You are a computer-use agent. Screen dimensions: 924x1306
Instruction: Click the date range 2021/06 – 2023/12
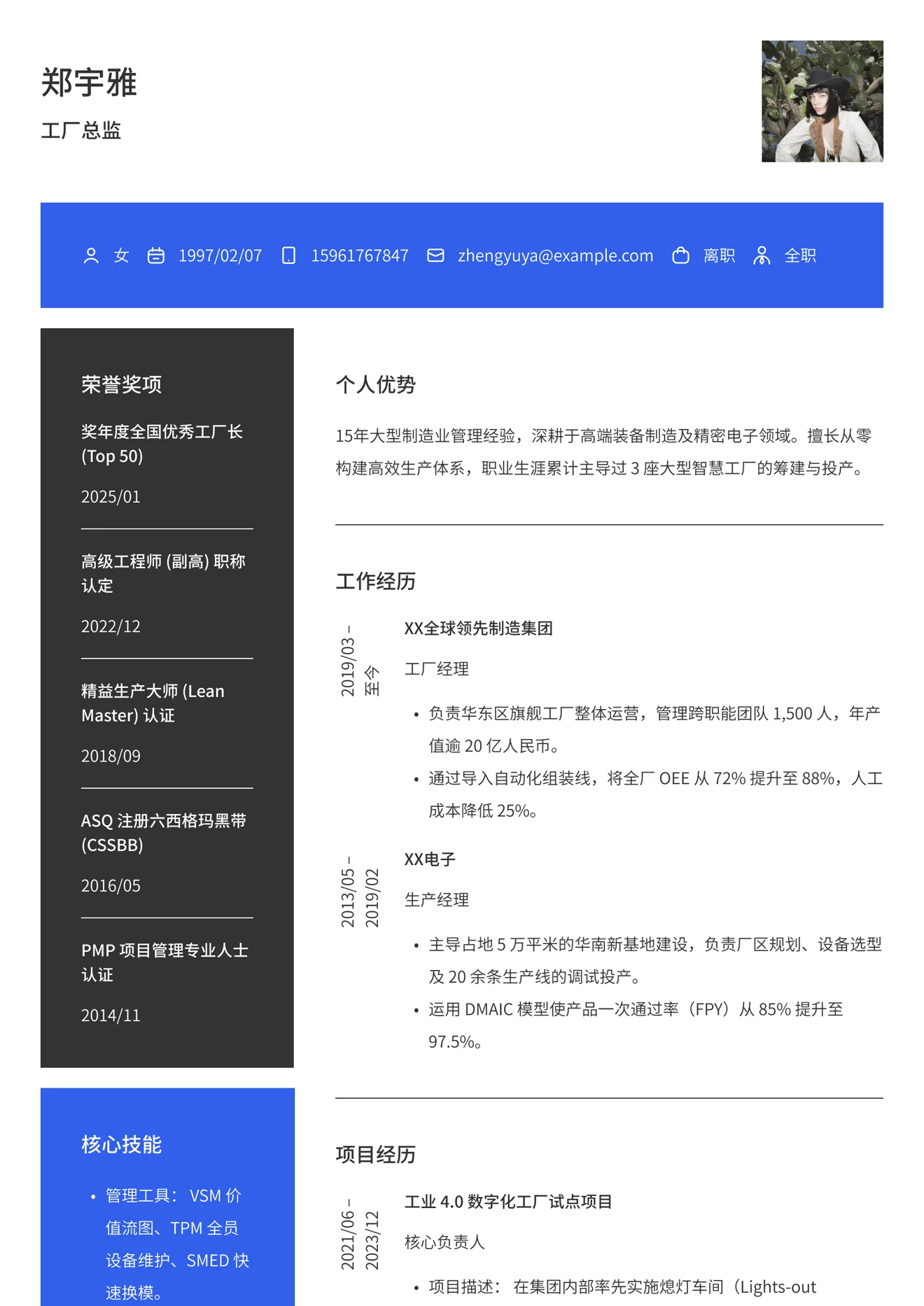click(360, 1235)
